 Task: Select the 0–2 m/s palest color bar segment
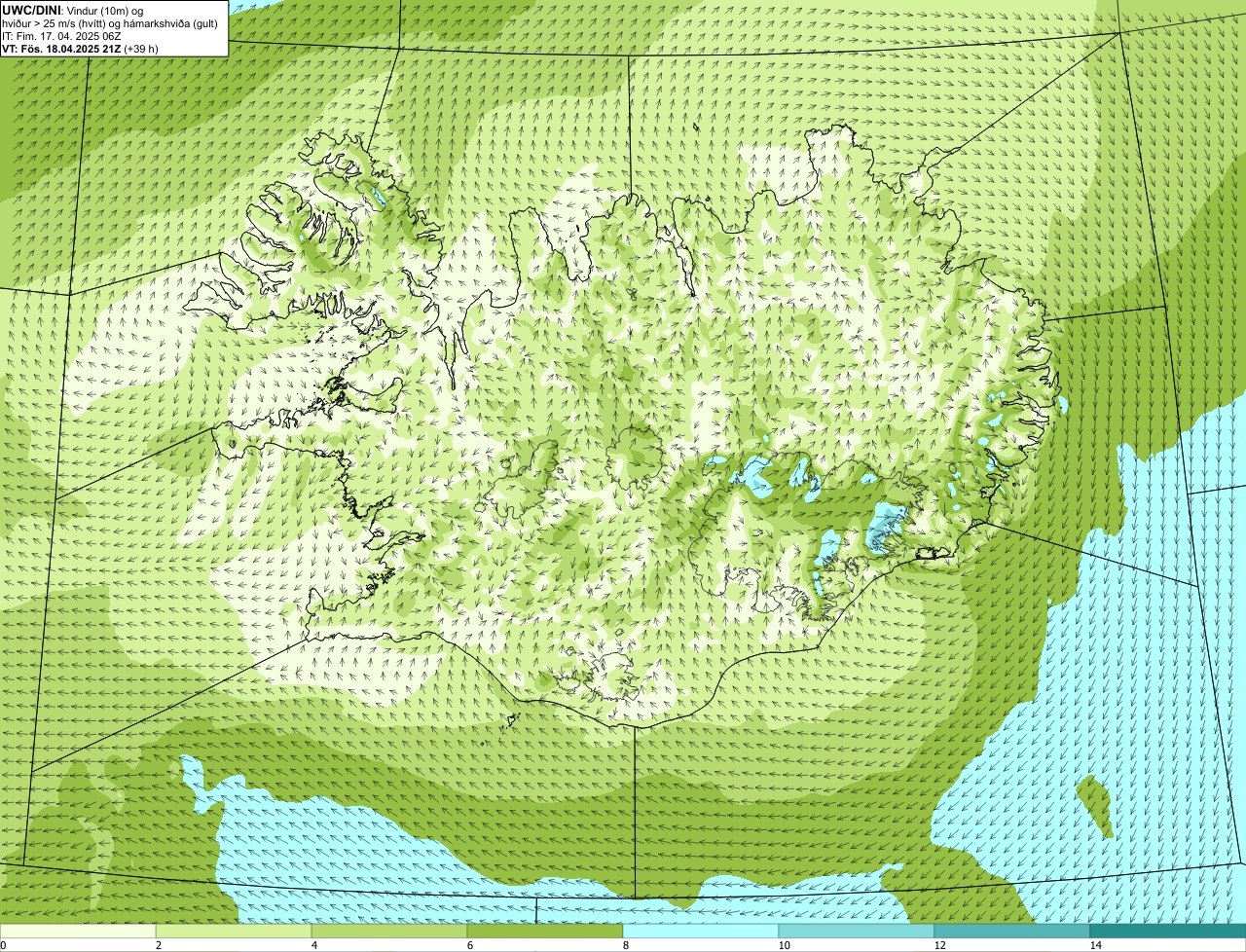click(78, 931)
